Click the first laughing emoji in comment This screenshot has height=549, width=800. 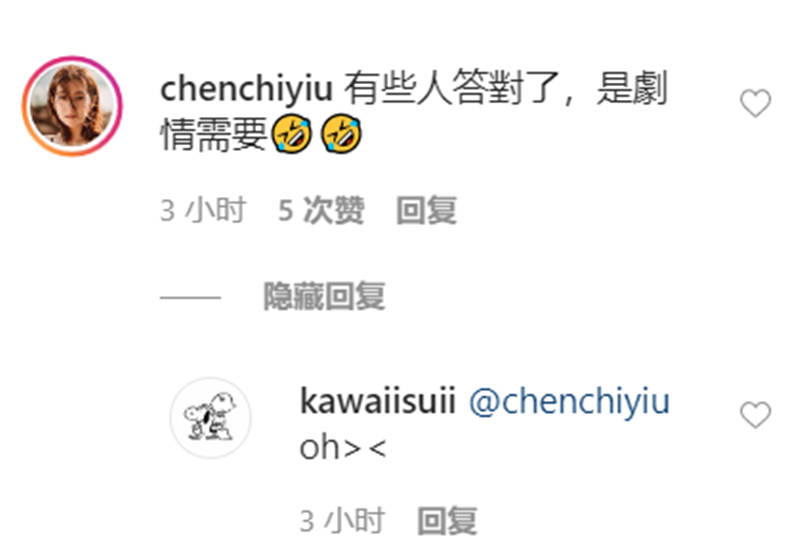(x=291, y=134)
